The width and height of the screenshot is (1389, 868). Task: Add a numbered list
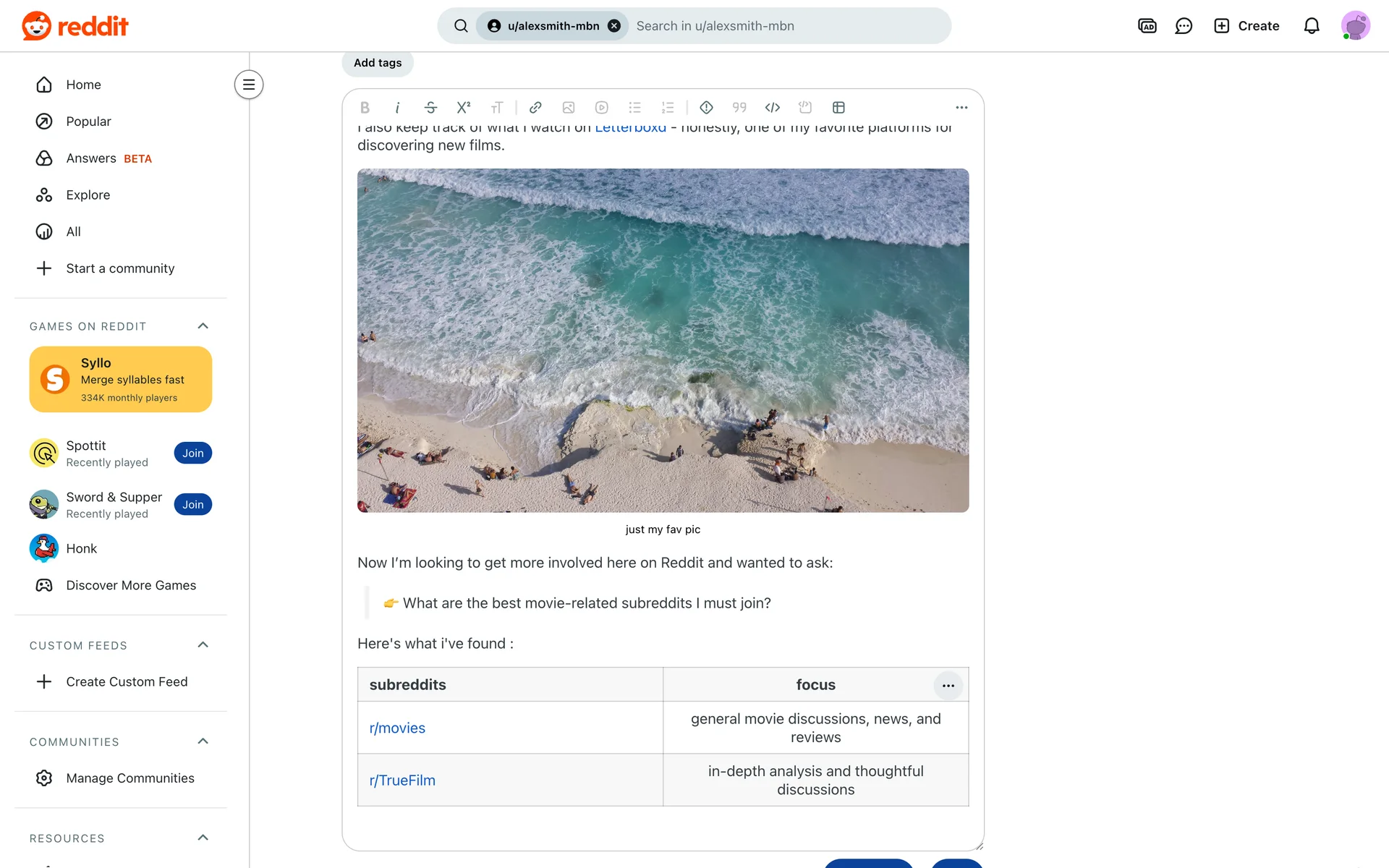(x=668, y=108)
